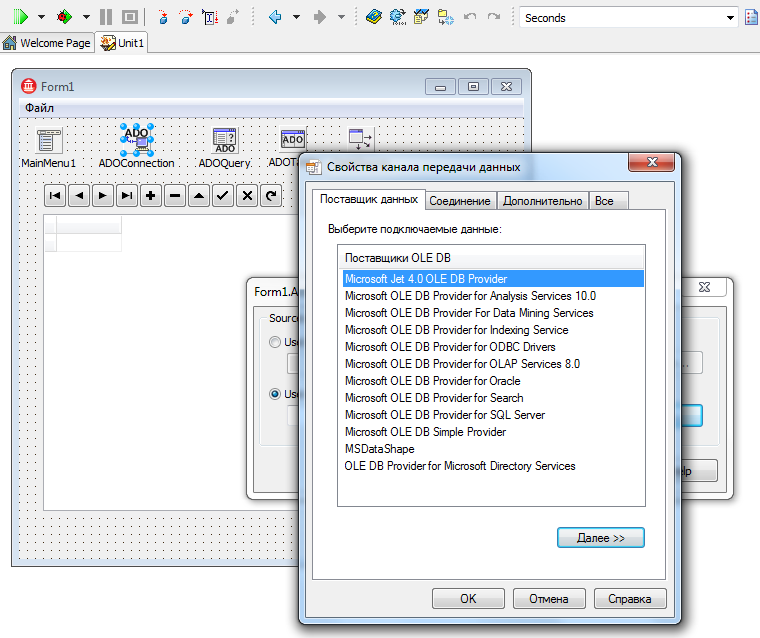The height and width of the screenshot is (638, 760).
Task: Click the notes with checkmark toolbar icon
Action: 421,17
